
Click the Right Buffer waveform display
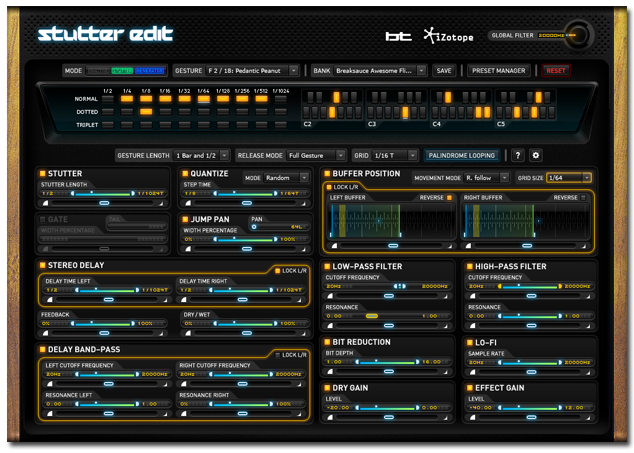click(x=526, y=221)
